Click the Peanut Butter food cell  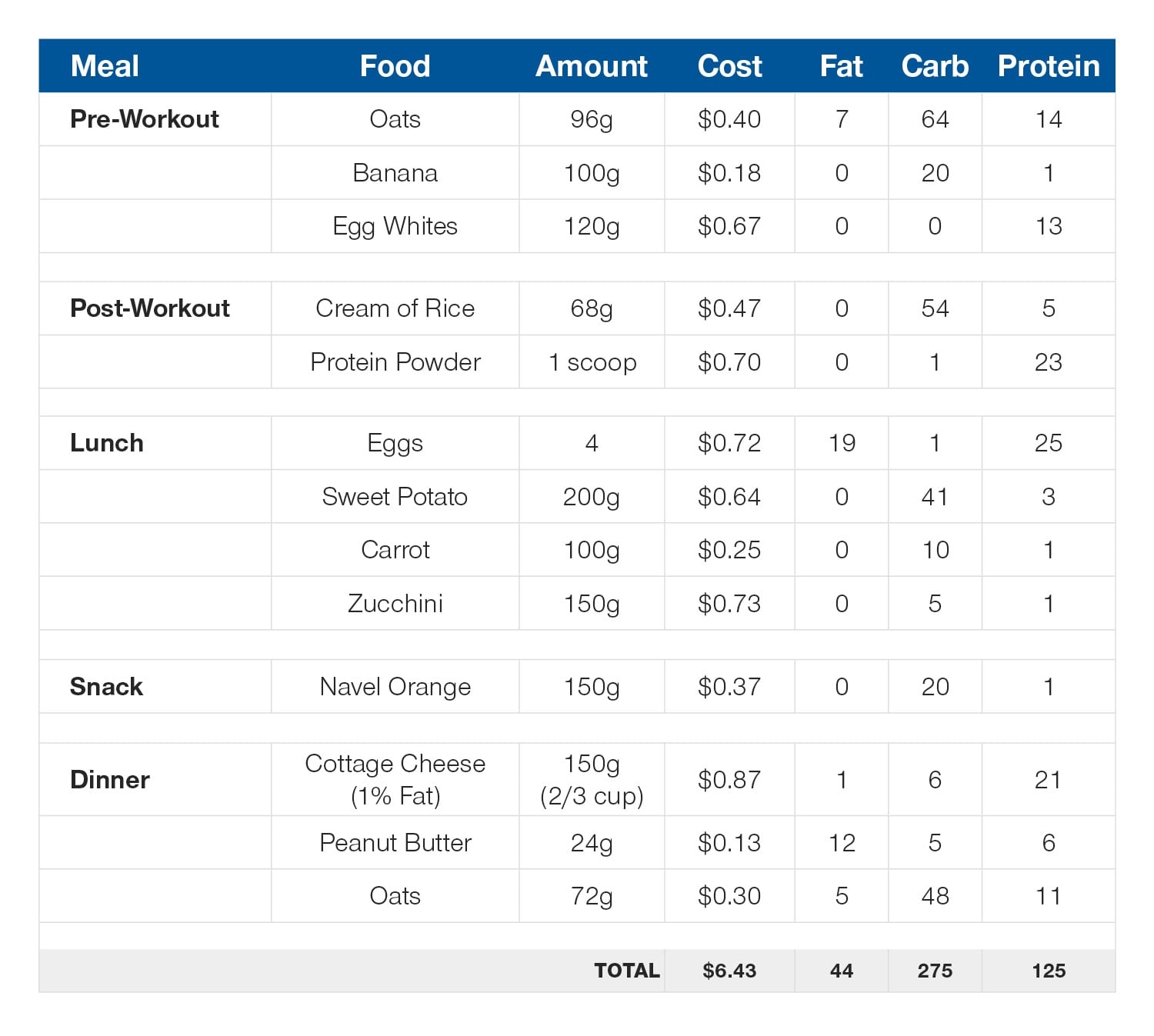coord(395,843)
